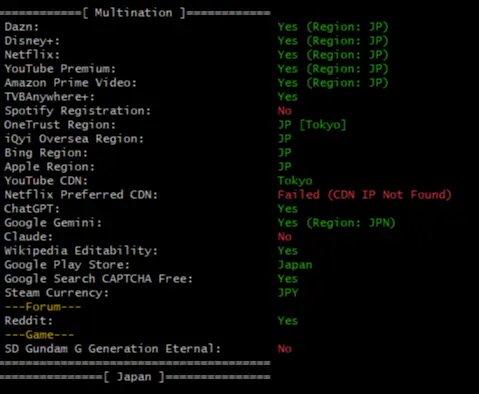Screen dimensions: 479x394
Task: Select the 'Amazon Prime Video:' label
Action: click(71, 83)
